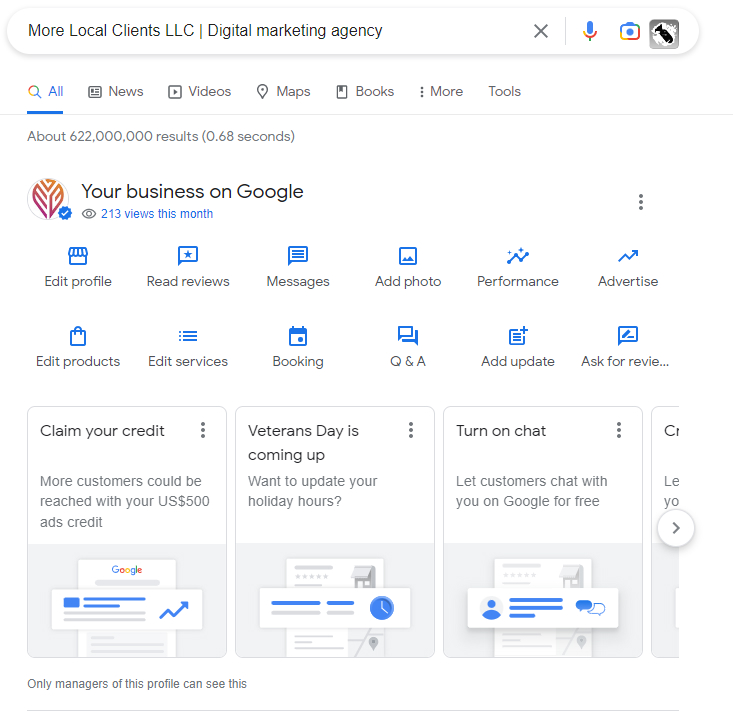Open the Messages icon

(x=298, y=257)
